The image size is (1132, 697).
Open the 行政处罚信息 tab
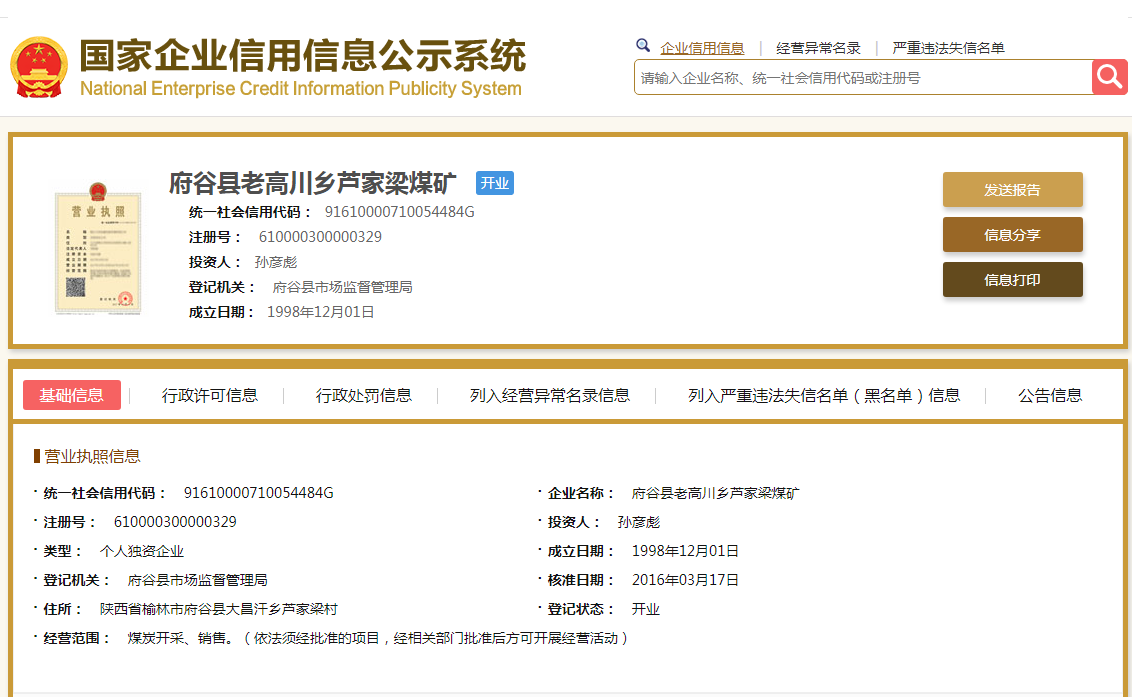363,395
